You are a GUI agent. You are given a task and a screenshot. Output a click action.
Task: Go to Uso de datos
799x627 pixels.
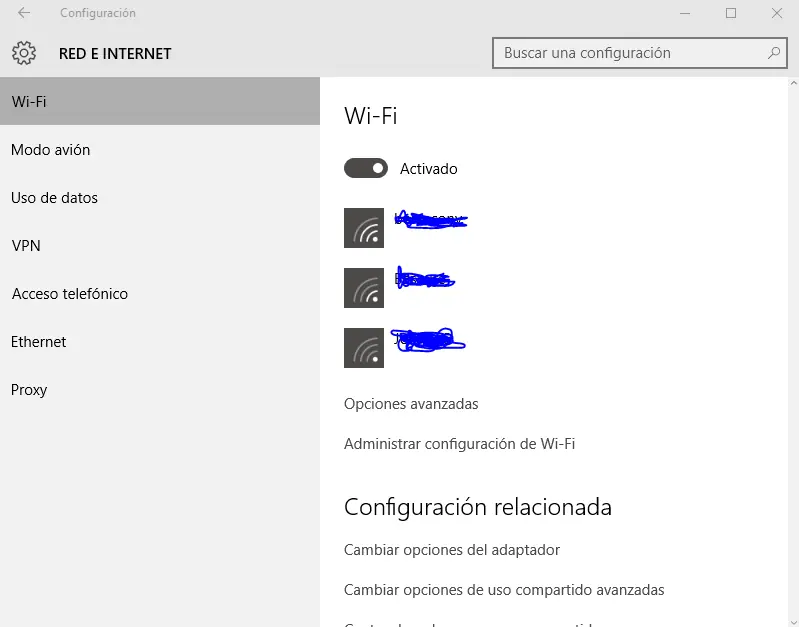point(160,198)
